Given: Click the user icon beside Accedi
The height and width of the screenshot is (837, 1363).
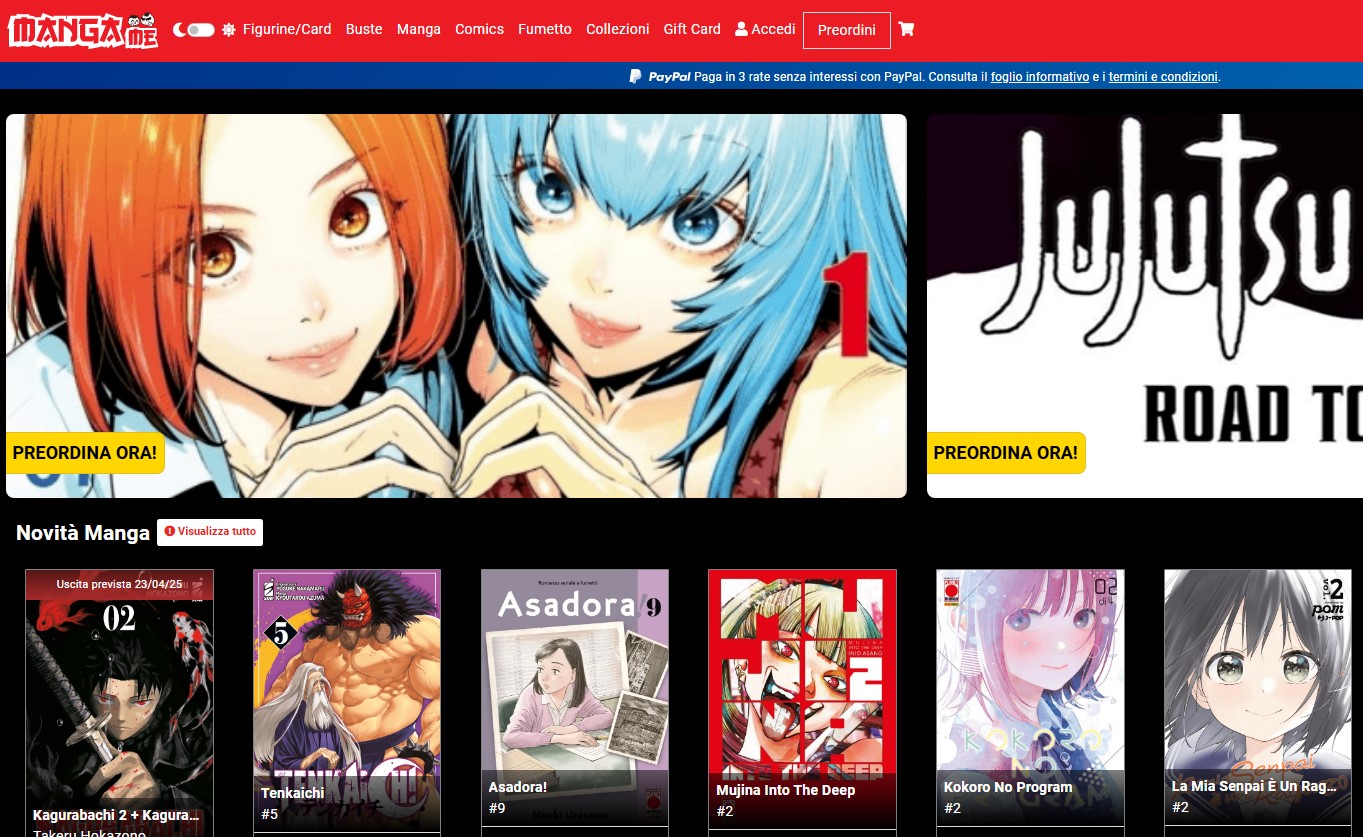Looking at the screenshot, I should tap(741, 29).
